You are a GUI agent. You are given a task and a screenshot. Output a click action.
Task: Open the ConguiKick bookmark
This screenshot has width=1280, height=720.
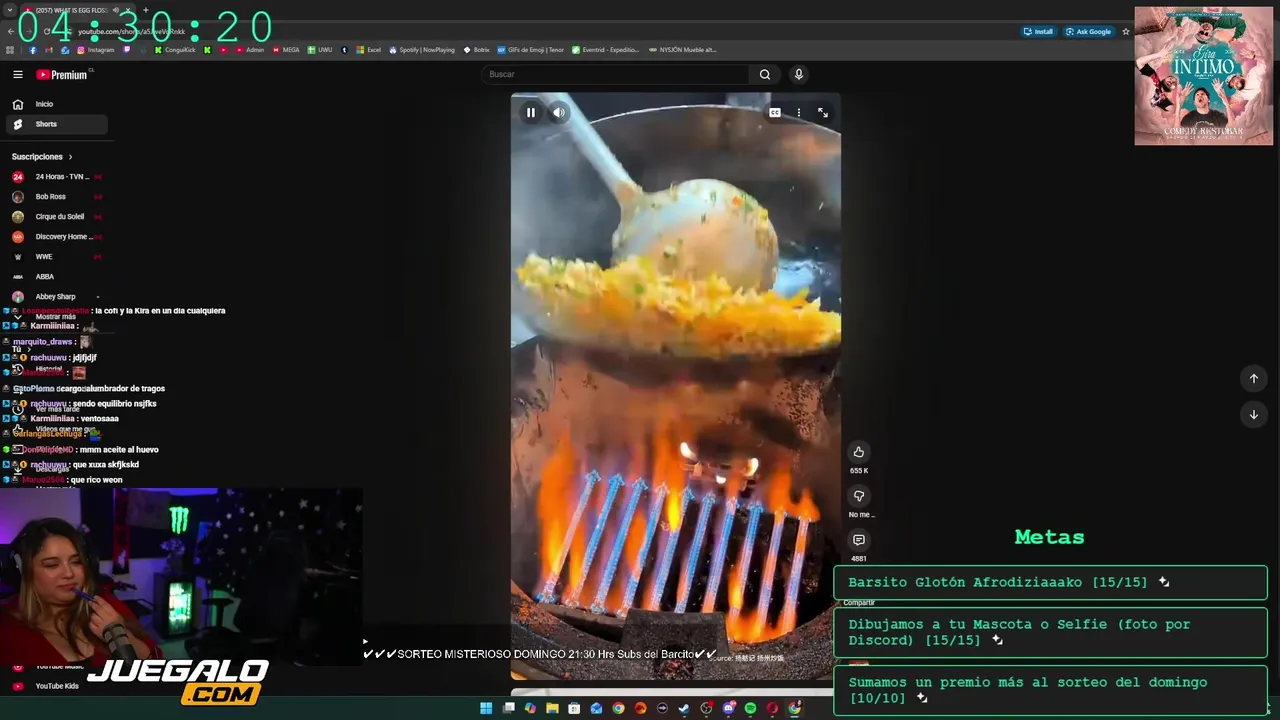pyautogui.click(x=175, y=50)
